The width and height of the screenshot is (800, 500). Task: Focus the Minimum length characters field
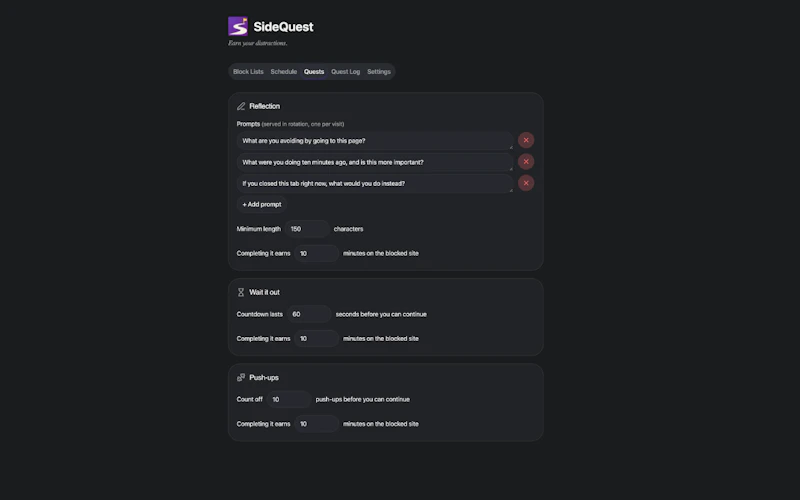point(307,229)
